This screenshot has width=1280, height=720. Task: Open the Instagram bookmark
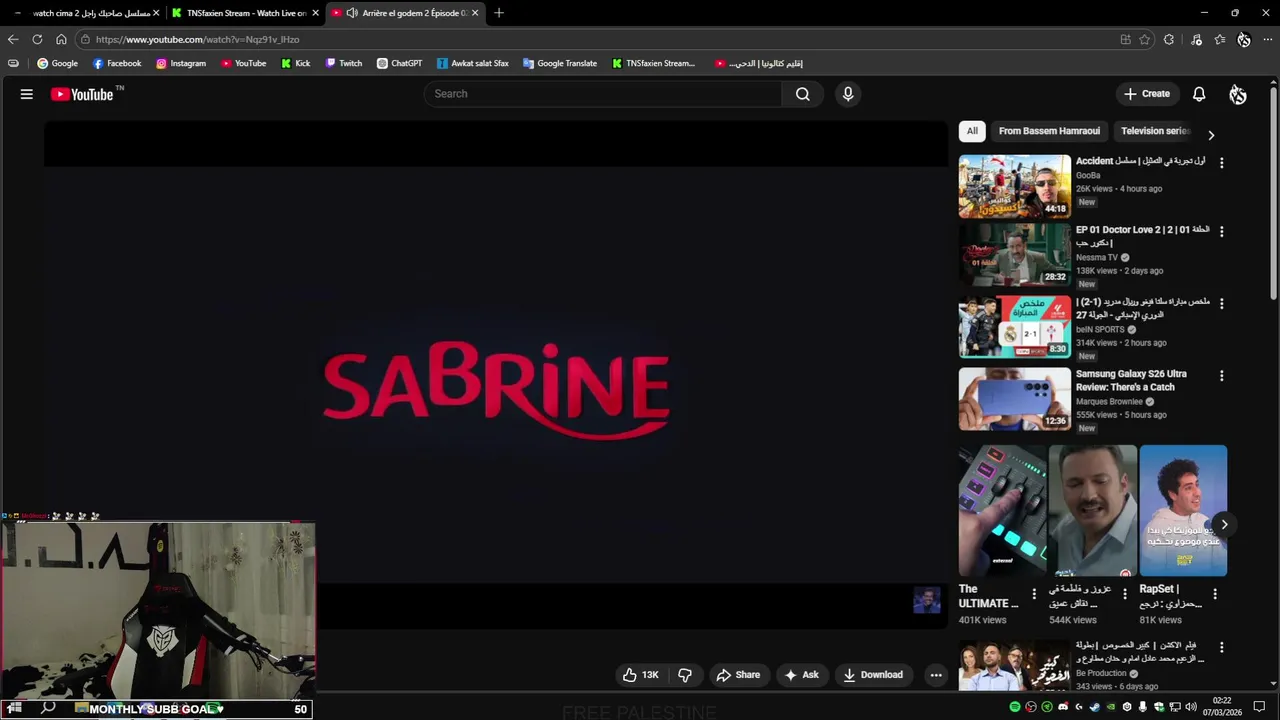click(x=180, y=63)
